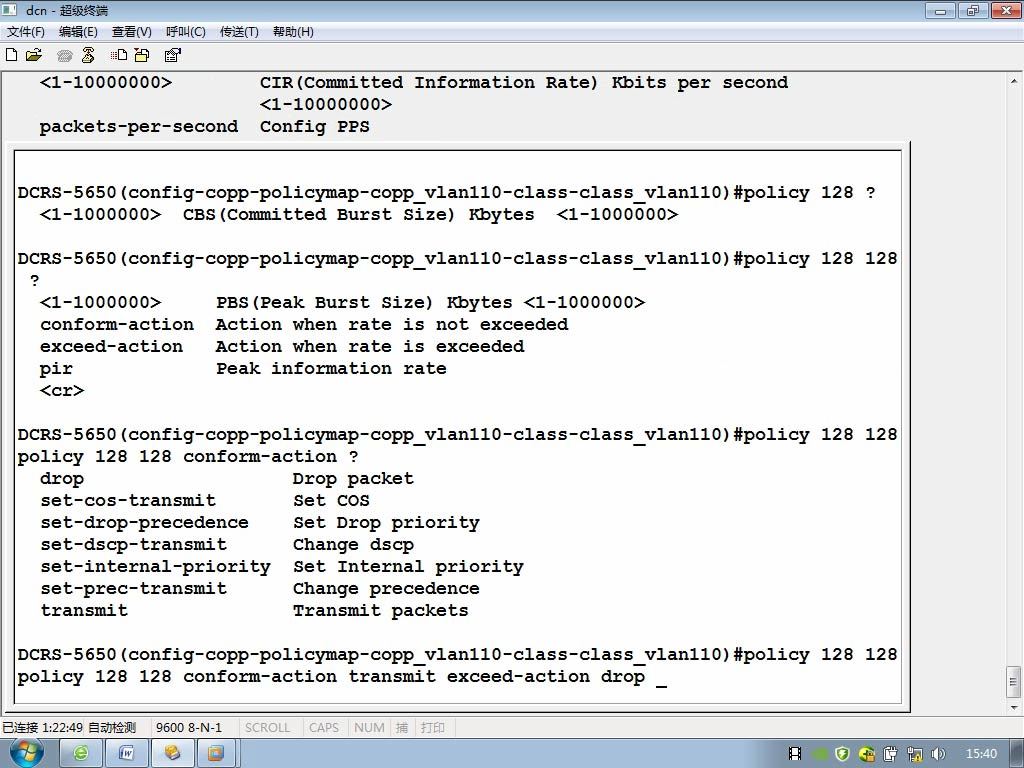The image size is (1024, 768).
Task: Click the vertical scrollbar thumb
Action: tap(1014, 682)
